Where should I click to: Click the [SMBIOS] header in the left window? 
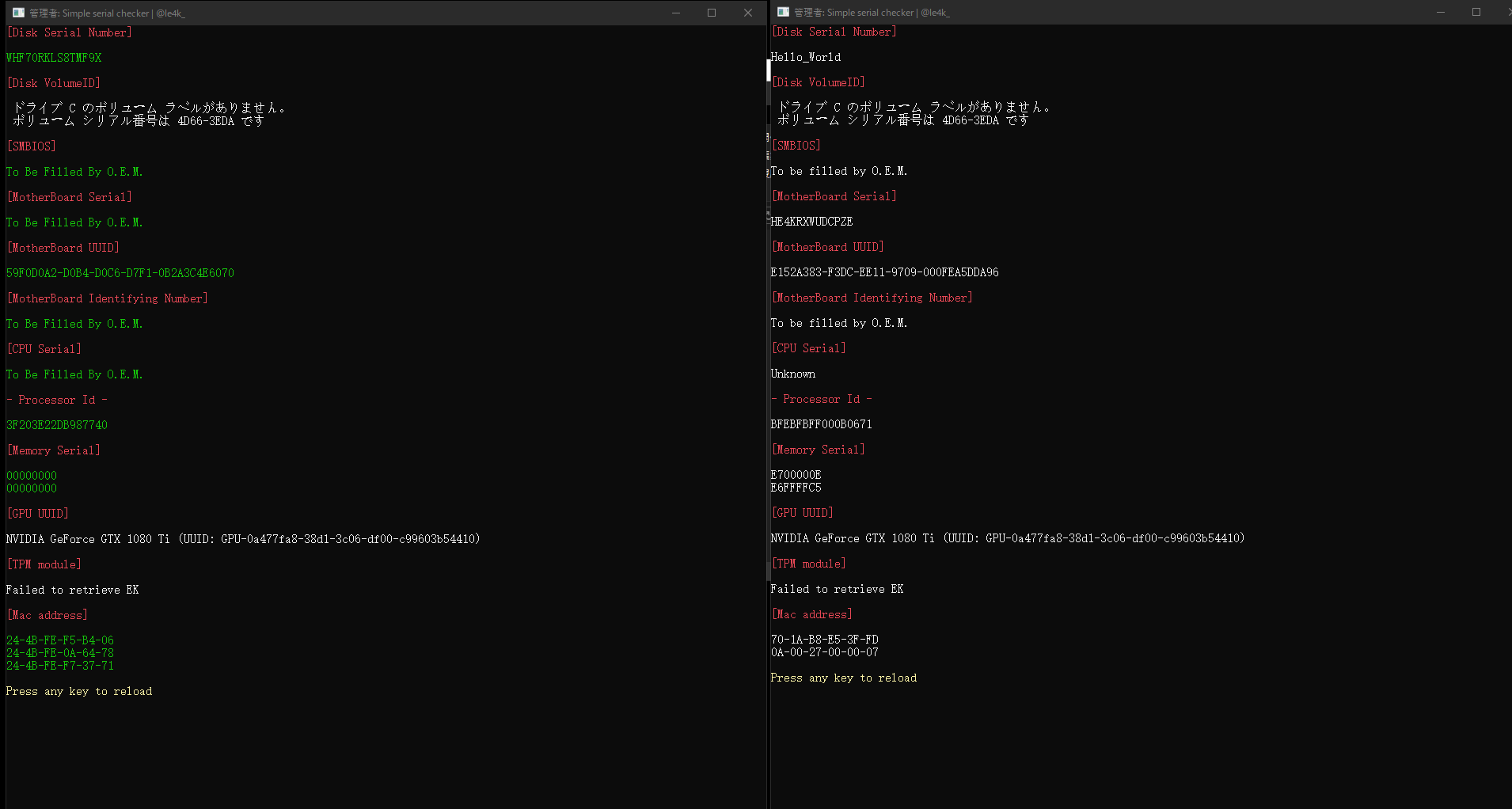(32, 146)
